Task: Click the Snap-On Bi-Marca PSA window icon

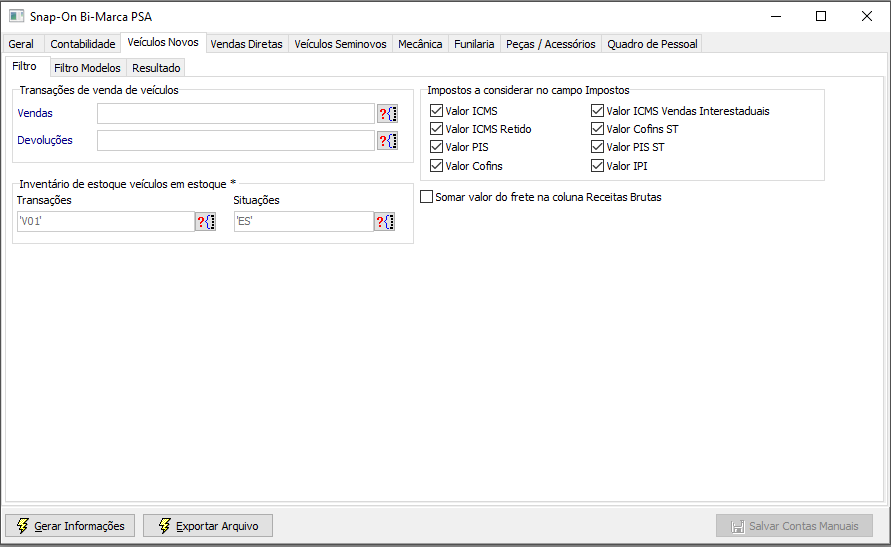Action: (x=16, y=17)
